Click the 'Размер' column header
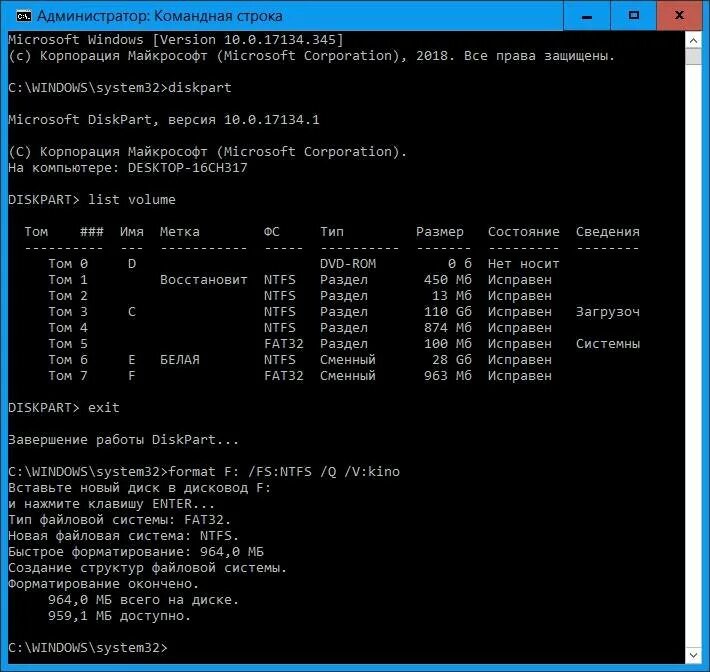 [440, 232]
